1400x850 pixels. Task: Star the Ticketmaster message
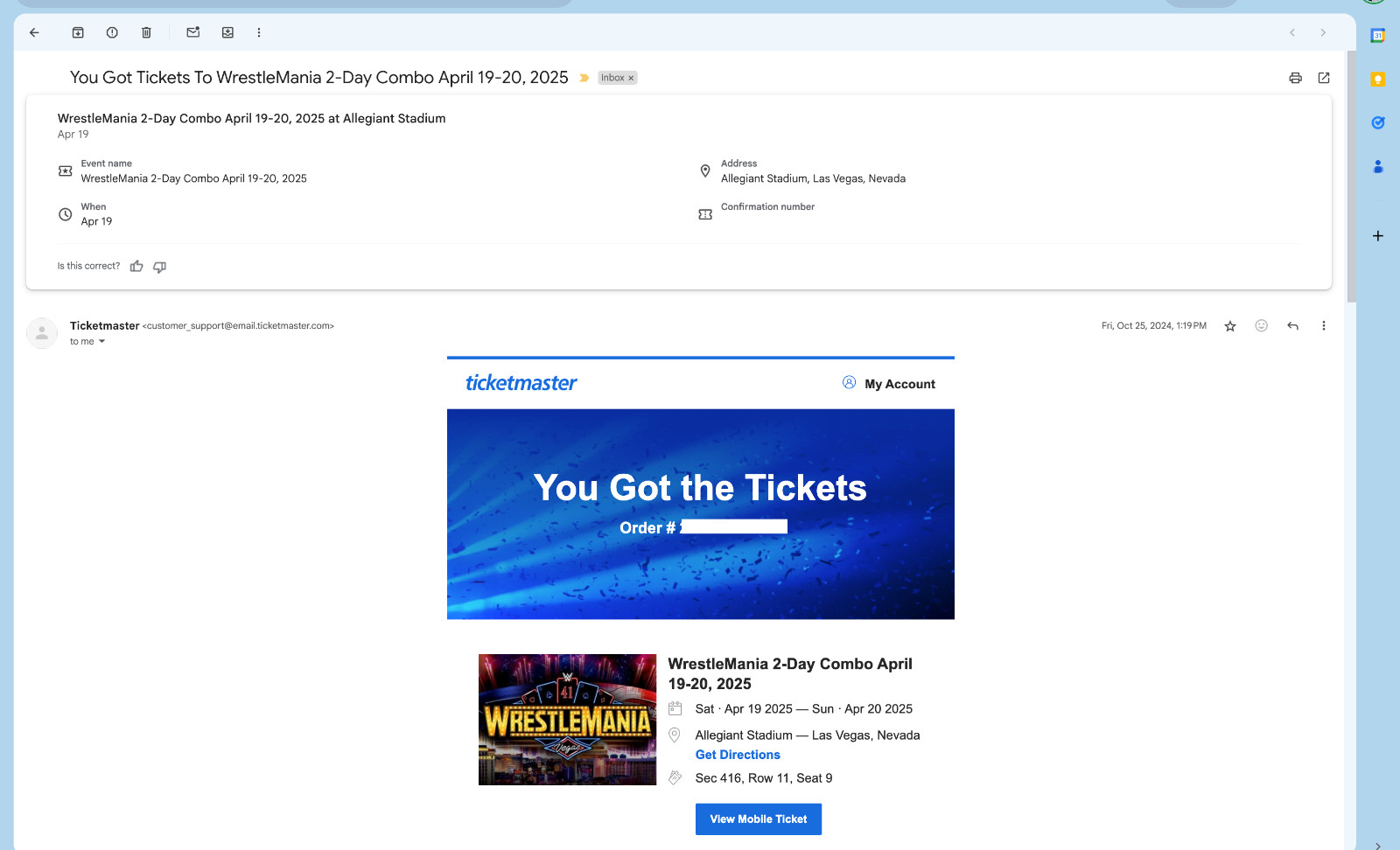[1229, 325]
